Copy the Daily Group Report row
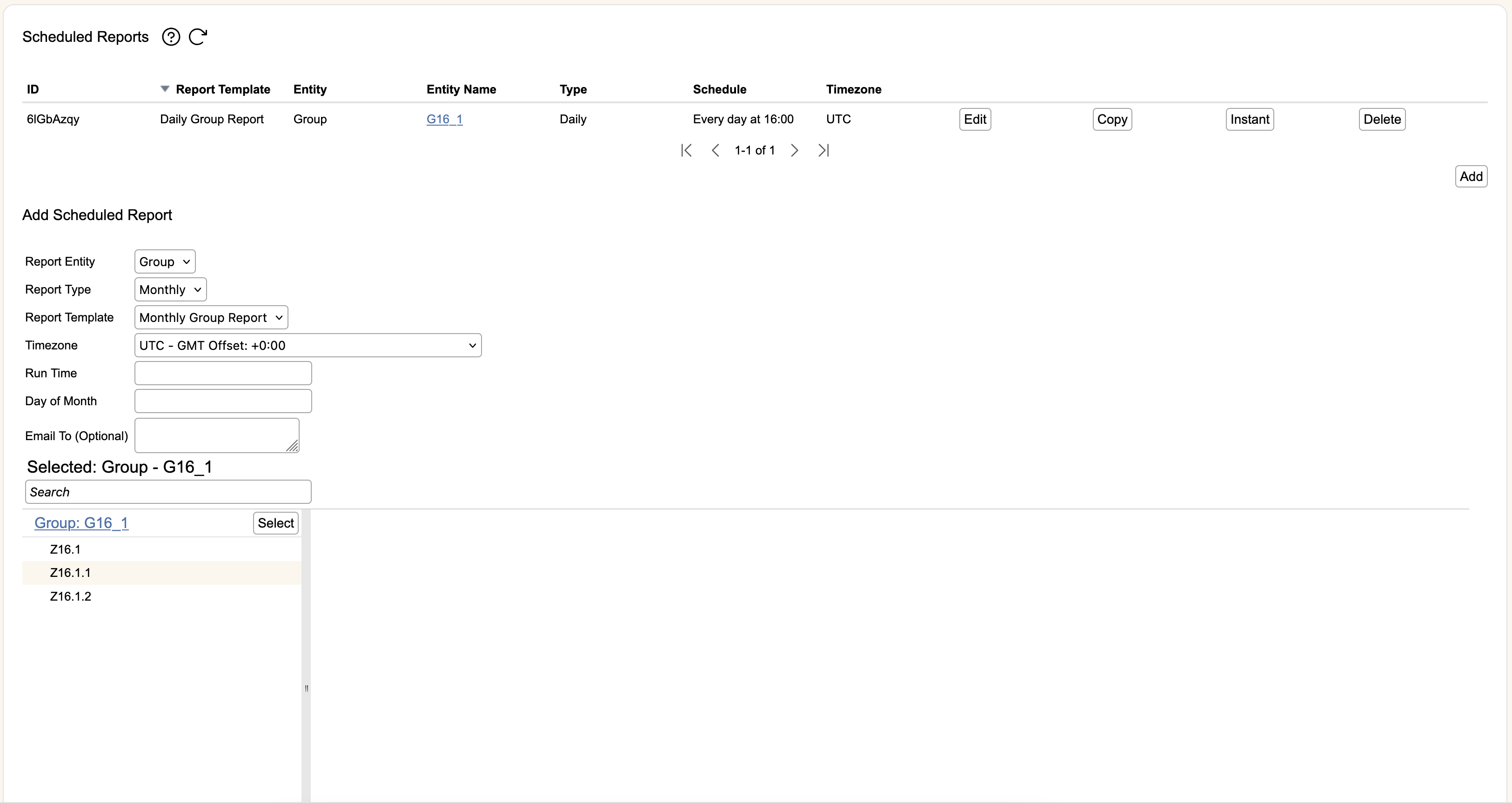The width and height of the screenshot is (1512, 803). pyautogui.click(x=1112, y=119)
